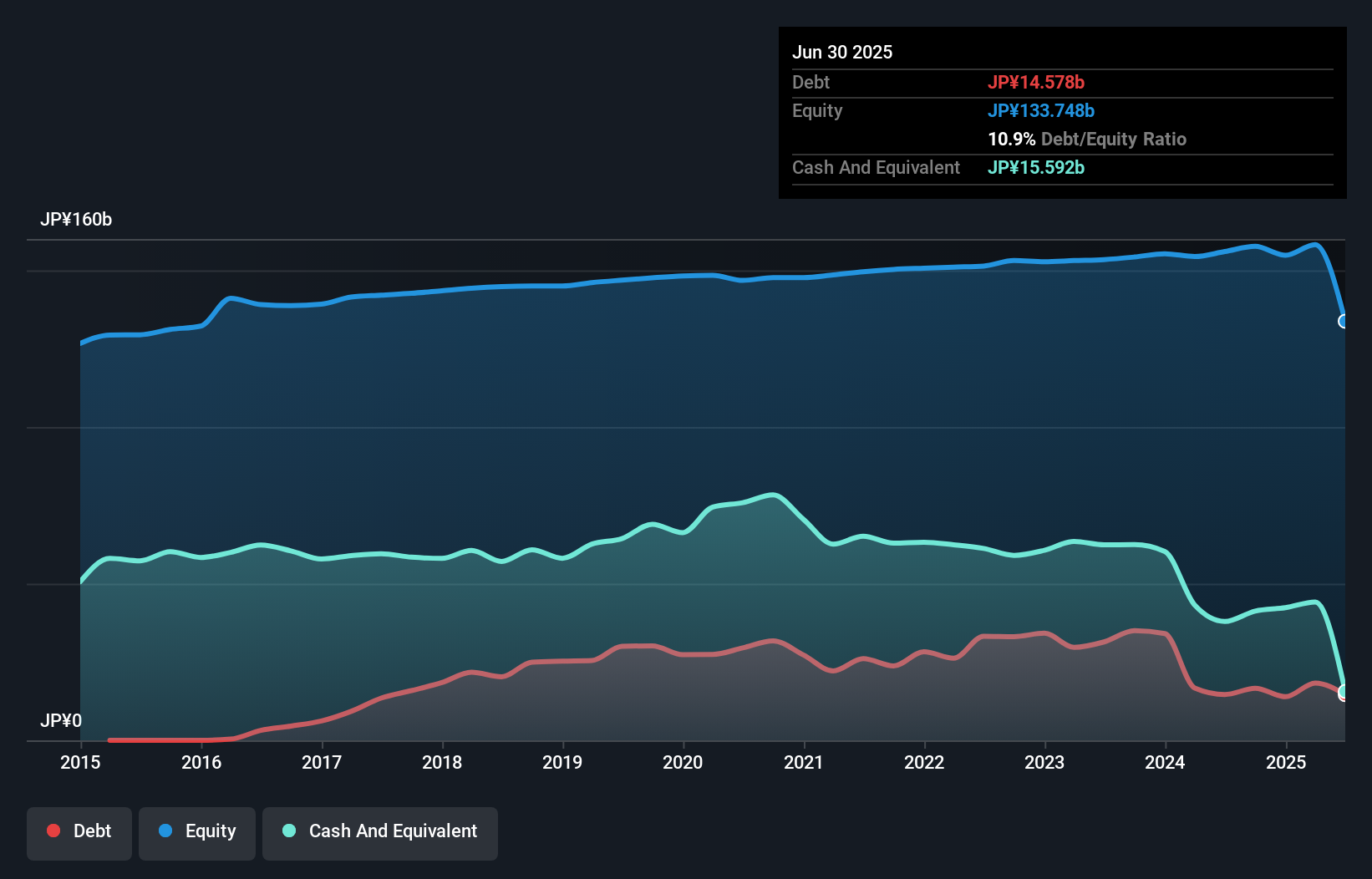This screenshot has width=1372, height=879.
Task: Select the 2020 axis label
Action: coord(683,763)
